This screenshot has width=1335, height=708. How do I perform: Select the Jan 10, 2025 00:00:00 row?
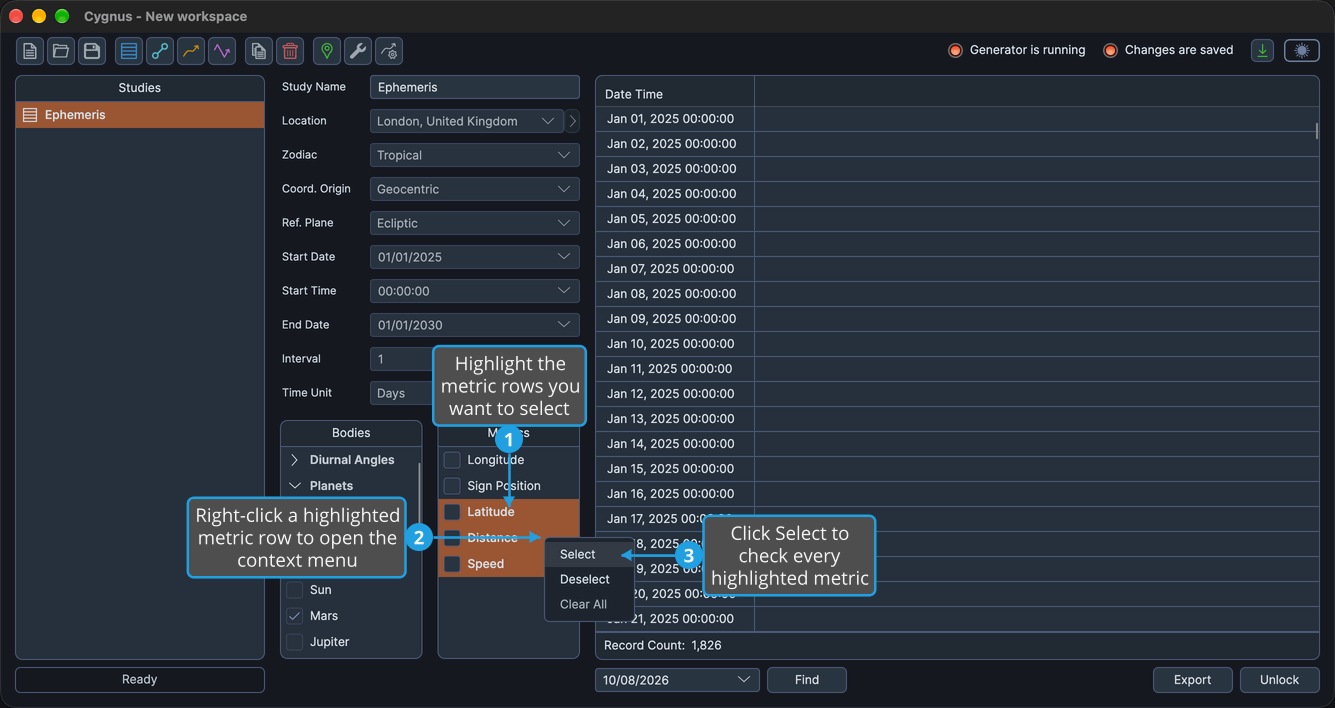click(957, 344)
